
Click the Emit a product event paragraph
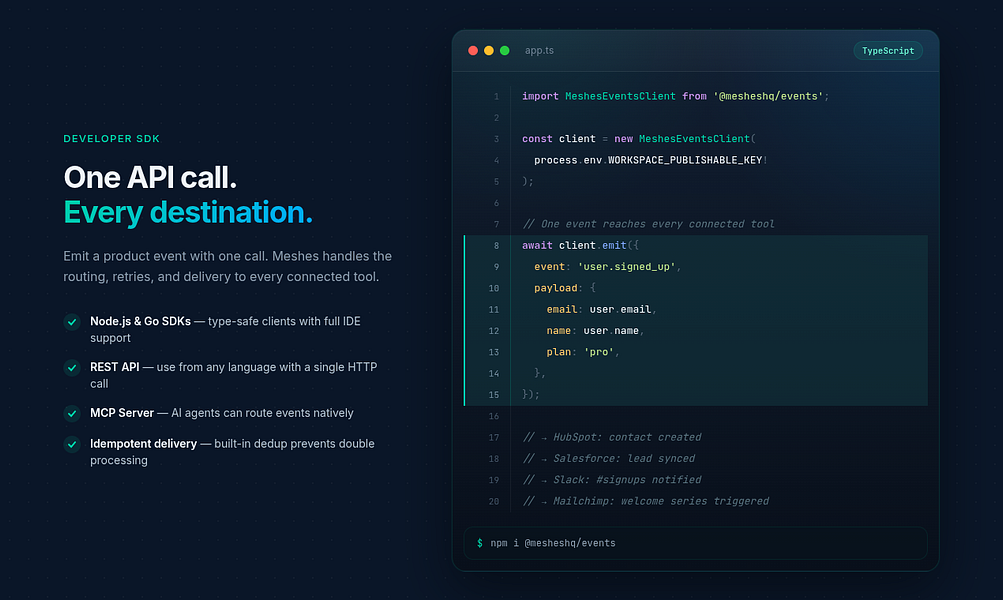[x=228, y=266]
